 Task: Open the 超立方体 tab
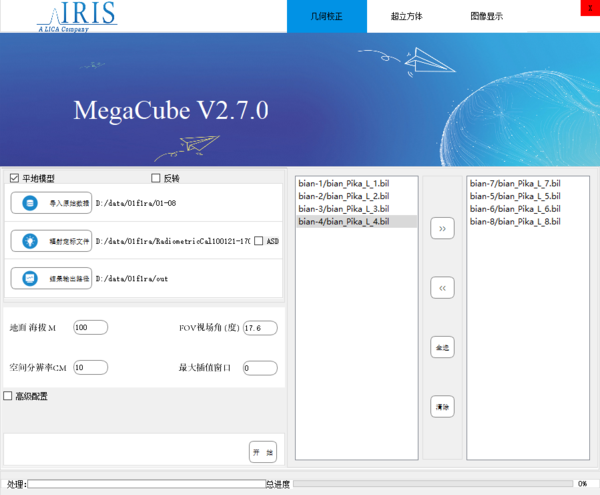point(407,16)
